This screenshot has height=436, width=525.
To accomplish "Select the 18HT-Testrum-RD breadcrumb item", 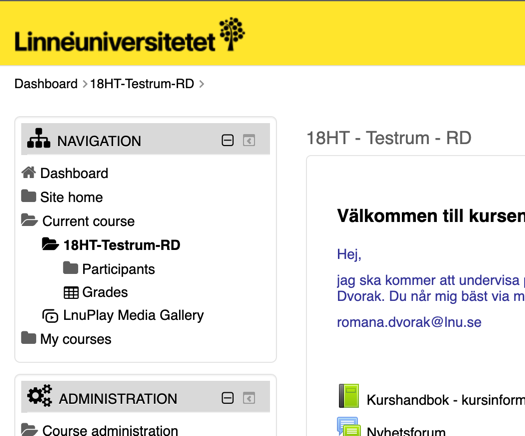I will pos(142,84).
